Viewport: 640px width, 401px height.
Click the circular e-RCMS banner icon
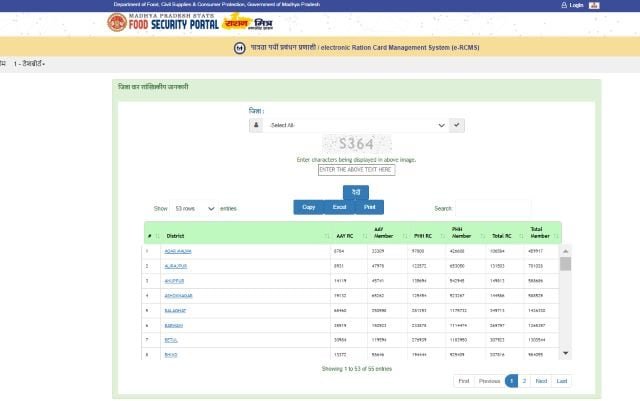click(x=240, y=48)
